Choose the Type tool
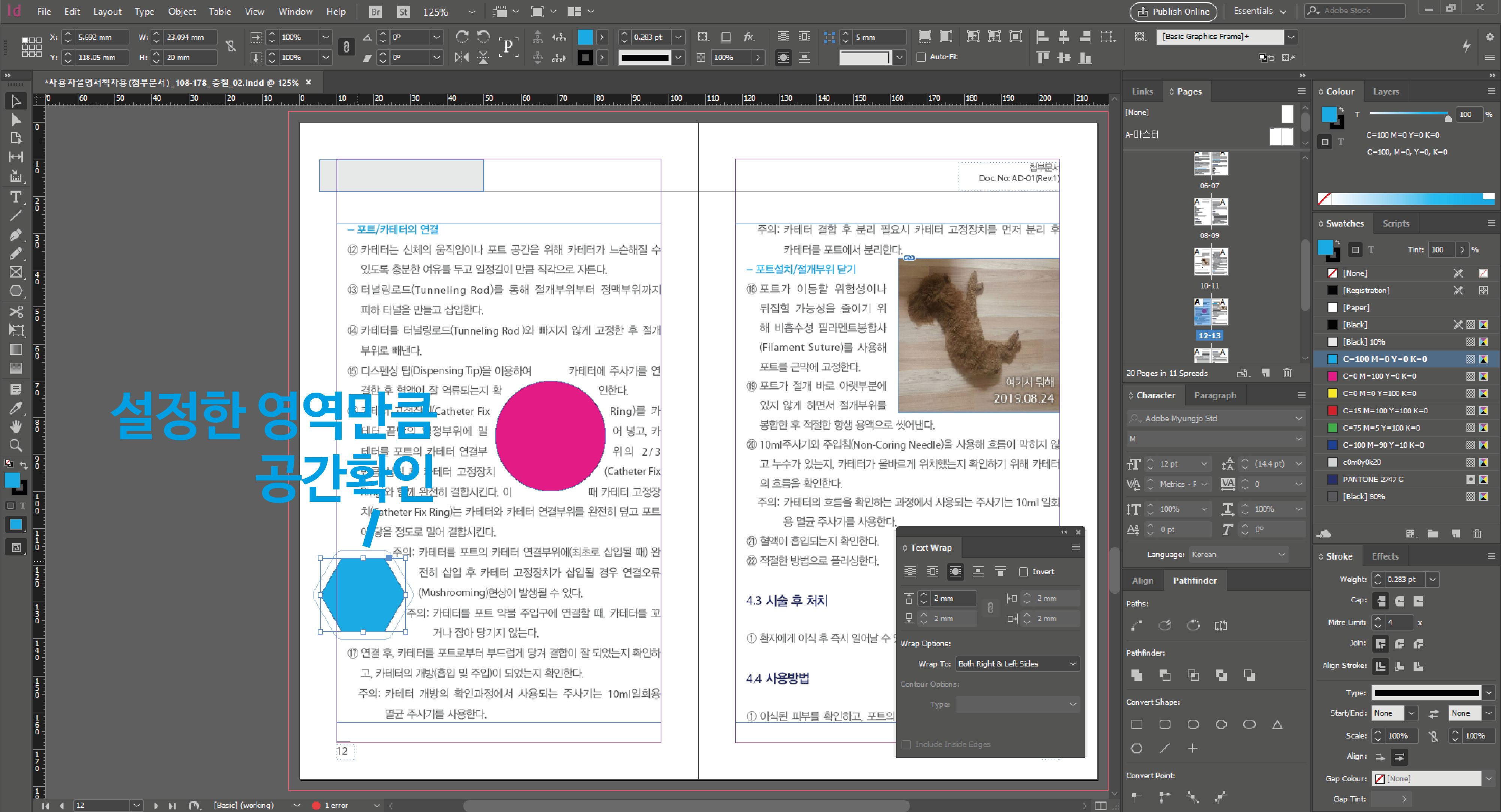This screenshot has width=1501, height=812. [x=16, y=197]
